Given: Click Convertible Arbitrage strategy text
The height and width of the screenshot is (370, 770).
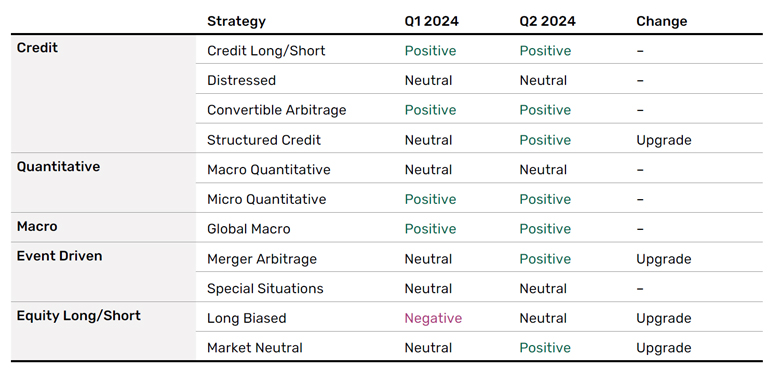Looking at the screenshot, I should pyautogui.click(x=276, y=110).
